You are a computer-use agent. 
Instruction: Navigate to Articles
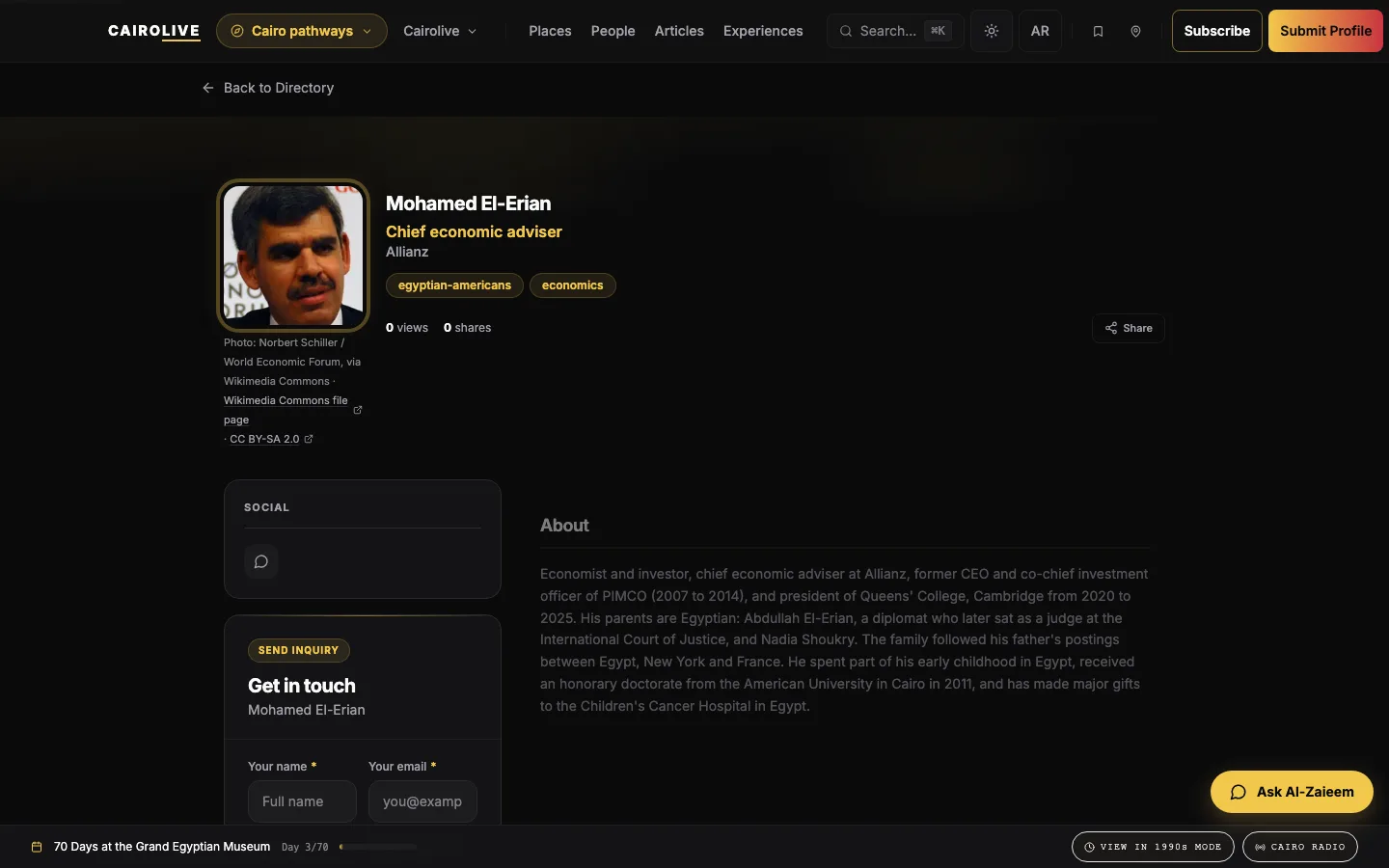679,31
